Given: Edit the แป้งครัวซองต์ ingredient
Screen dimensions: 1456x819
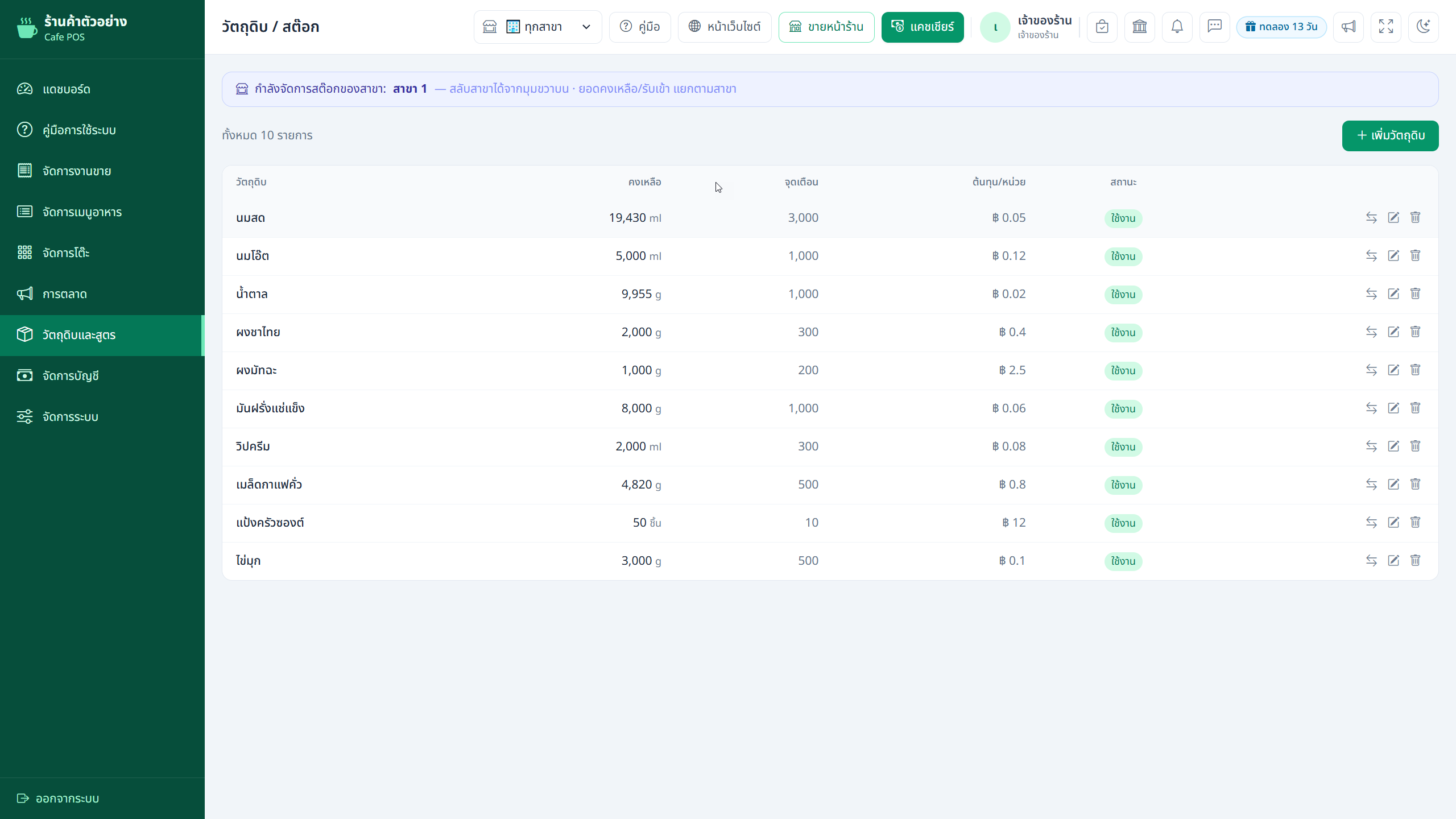Looking at the screenshot, I should click(x=1393, y=522).
